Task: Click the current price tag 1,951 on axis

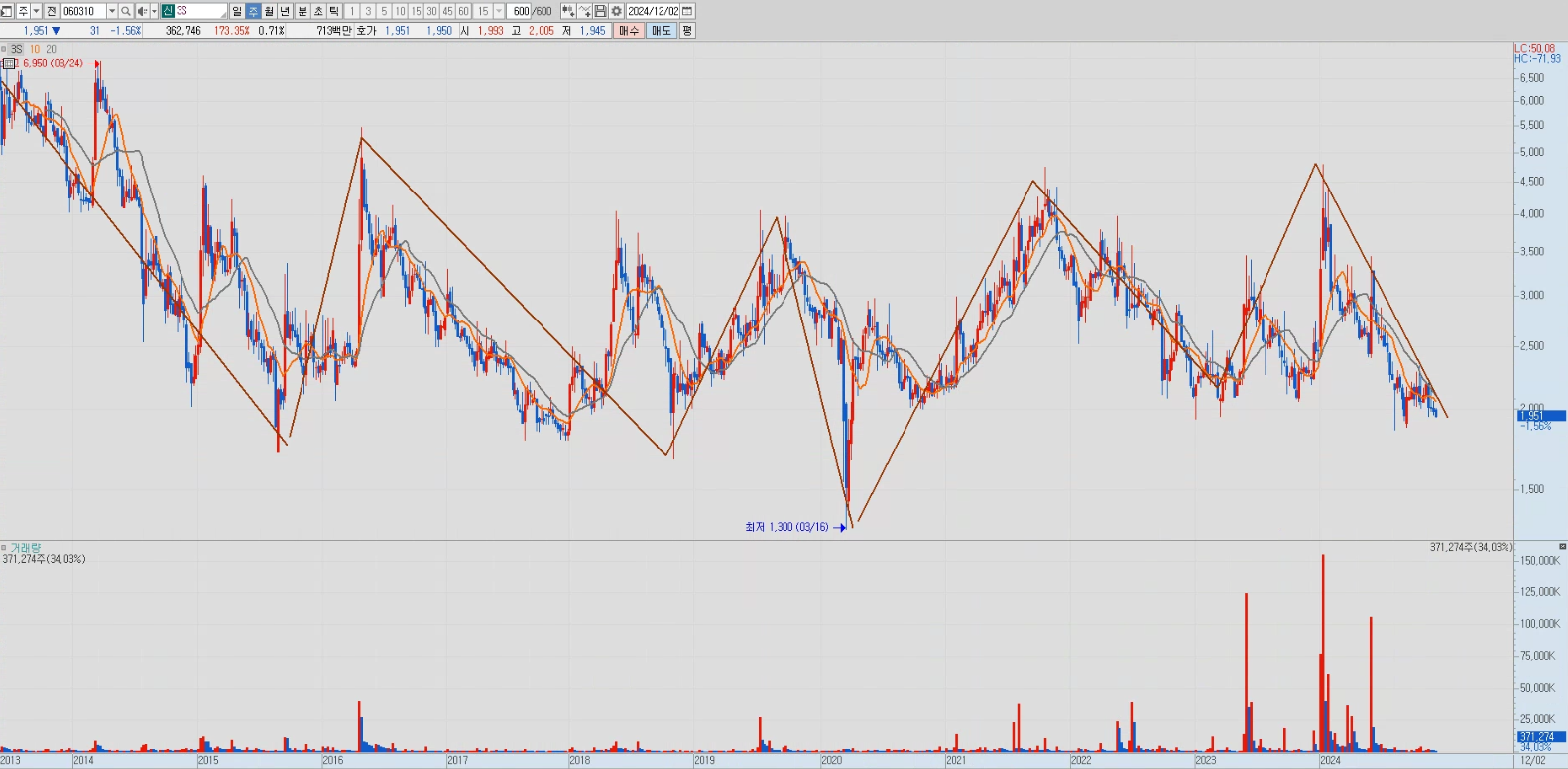Action: click(x=1541, y=416)
